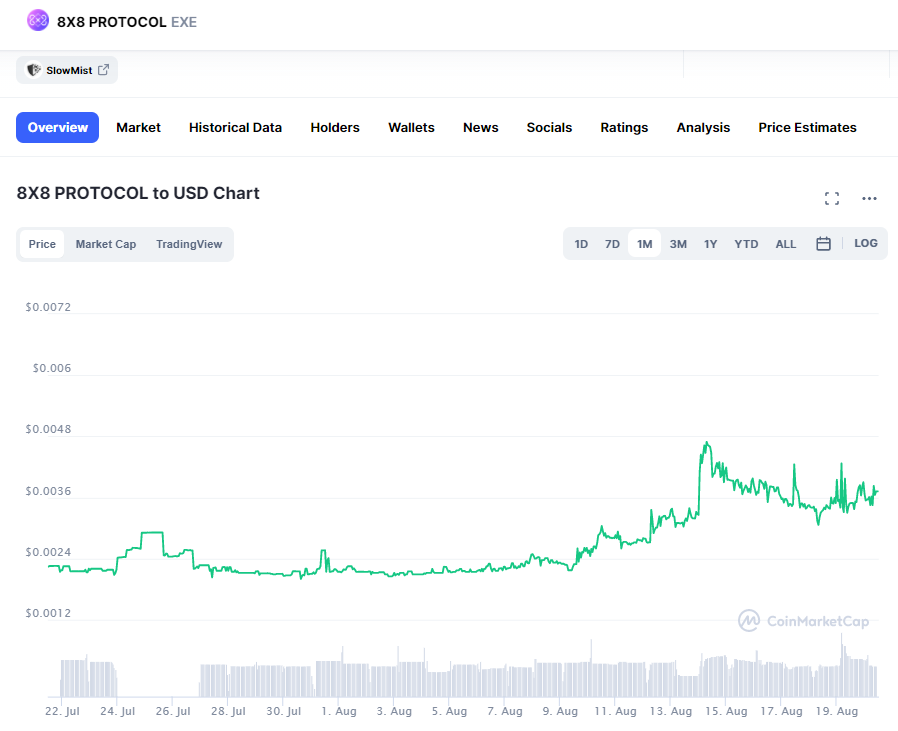Click the SlowMist shield logo icon

(34, 70)
